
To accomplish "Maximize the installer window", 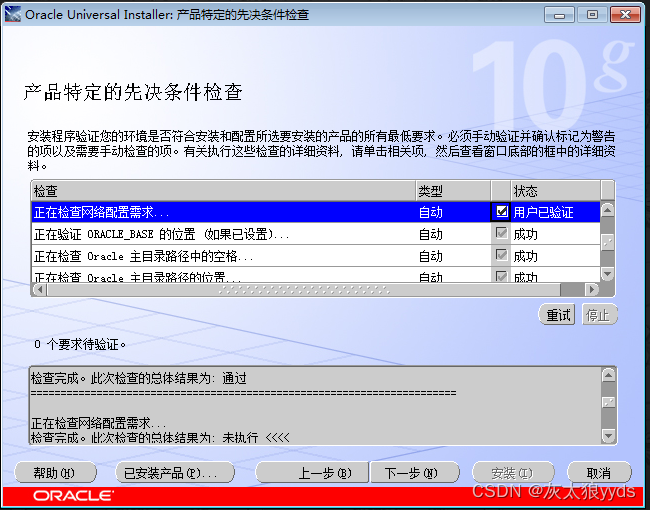I will click(x=592, y=15).
